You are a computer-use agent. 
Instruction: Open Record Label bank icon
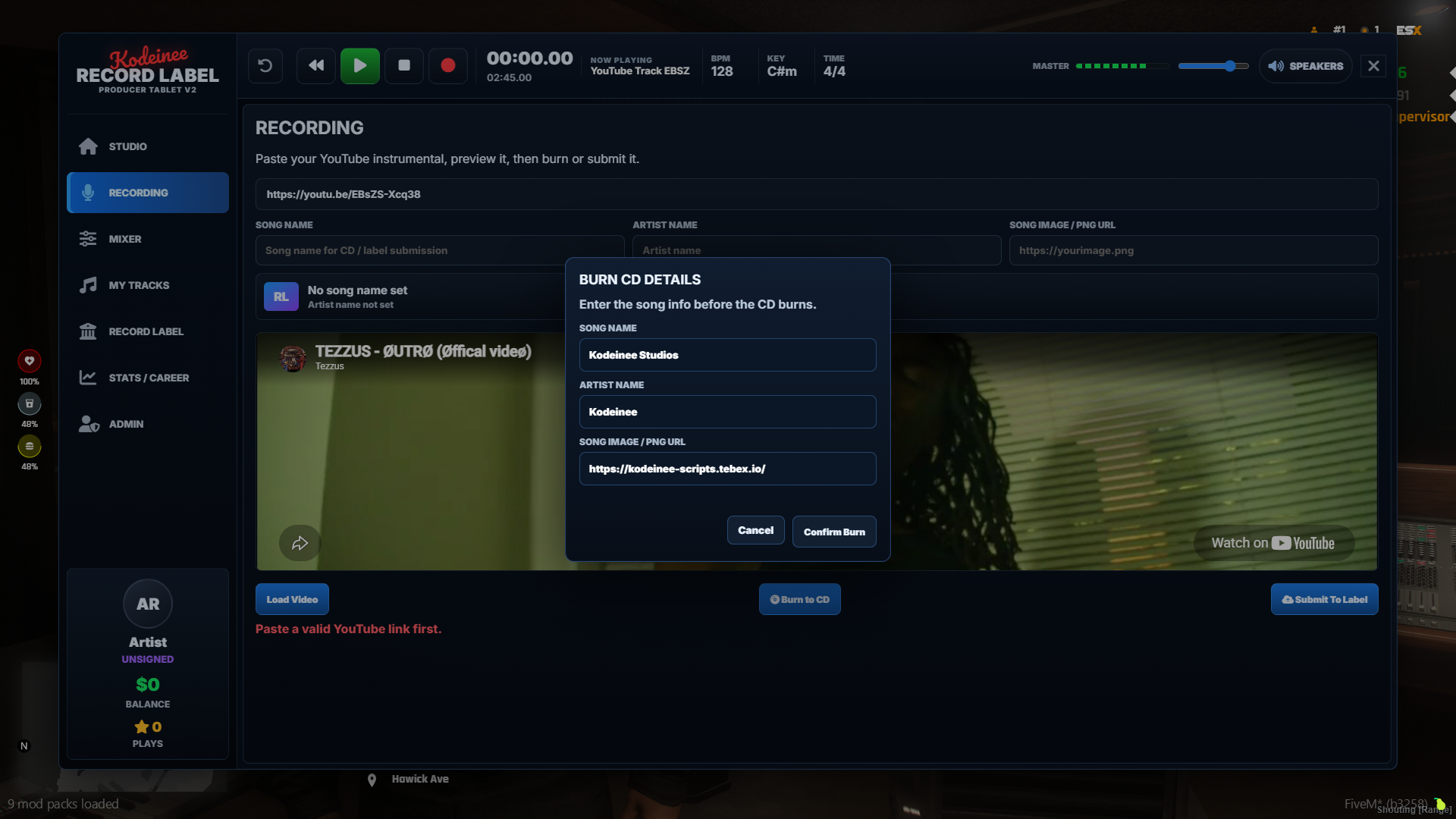point(88,331)
